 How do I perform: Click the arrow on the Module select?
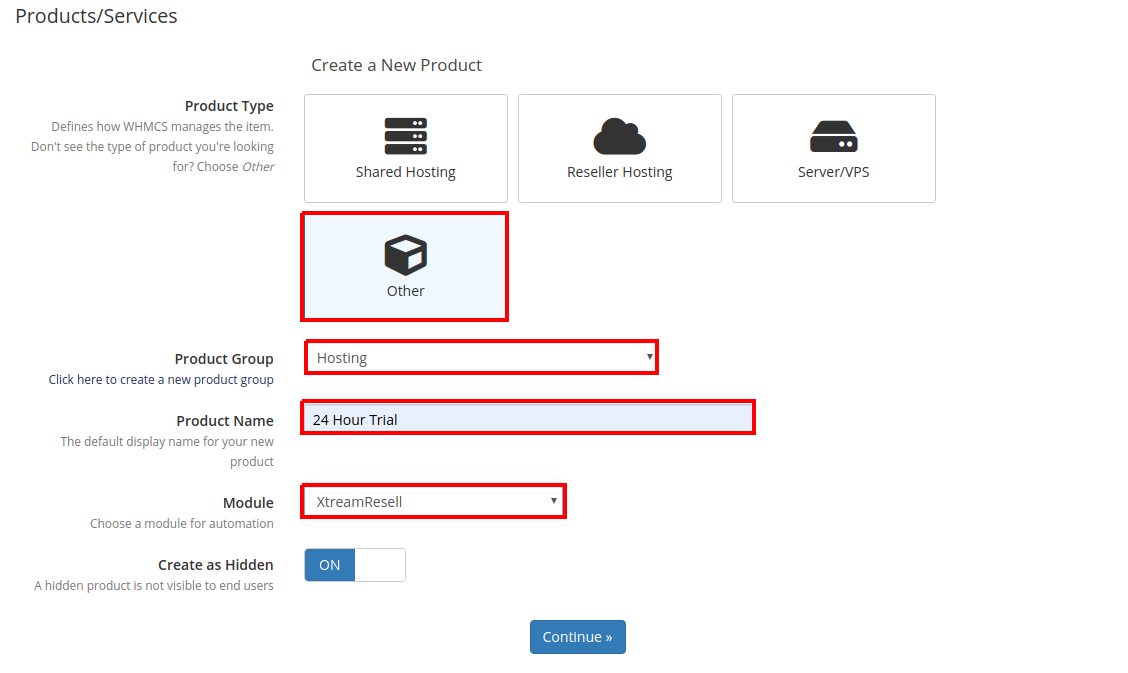[x=554, y=500]
